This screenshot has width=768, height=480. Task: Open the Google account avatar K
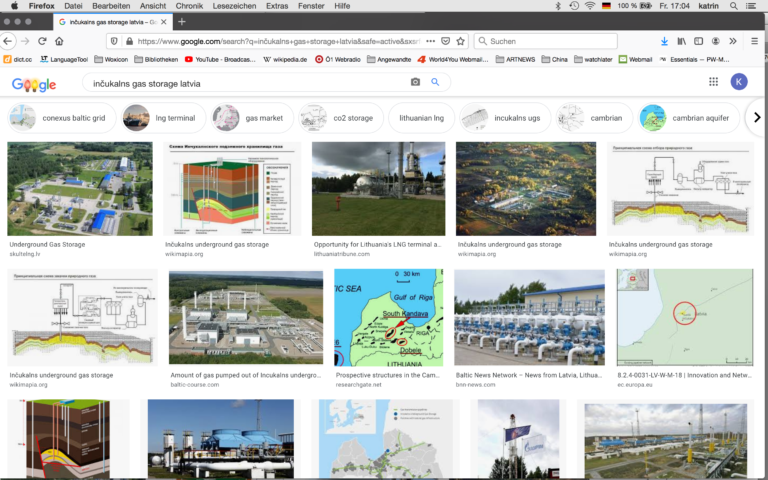click(x=739, y=82)
